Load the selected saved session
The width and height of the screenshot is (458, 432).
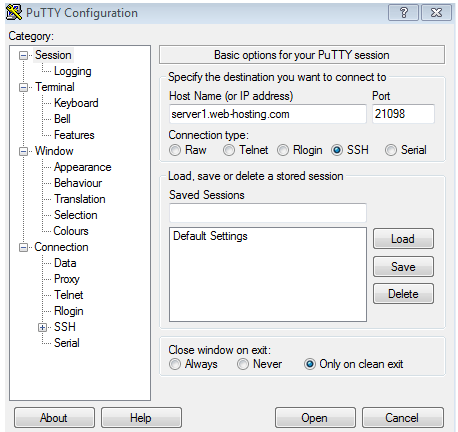(403, 239)
